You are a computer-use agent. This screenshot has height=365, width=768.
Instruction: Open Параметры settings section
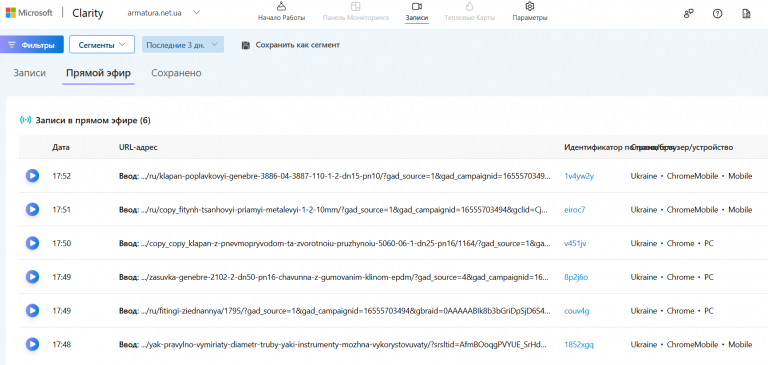tap(530, 12)
